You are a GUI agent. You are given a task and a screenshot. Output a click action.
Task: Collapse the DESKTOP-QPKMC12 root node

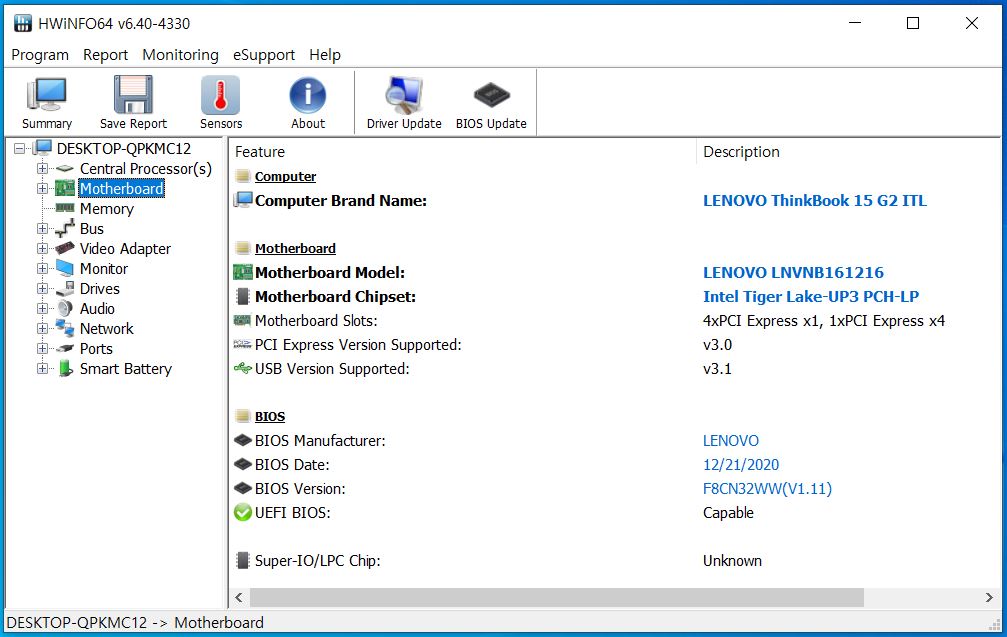tap(20, 149)
